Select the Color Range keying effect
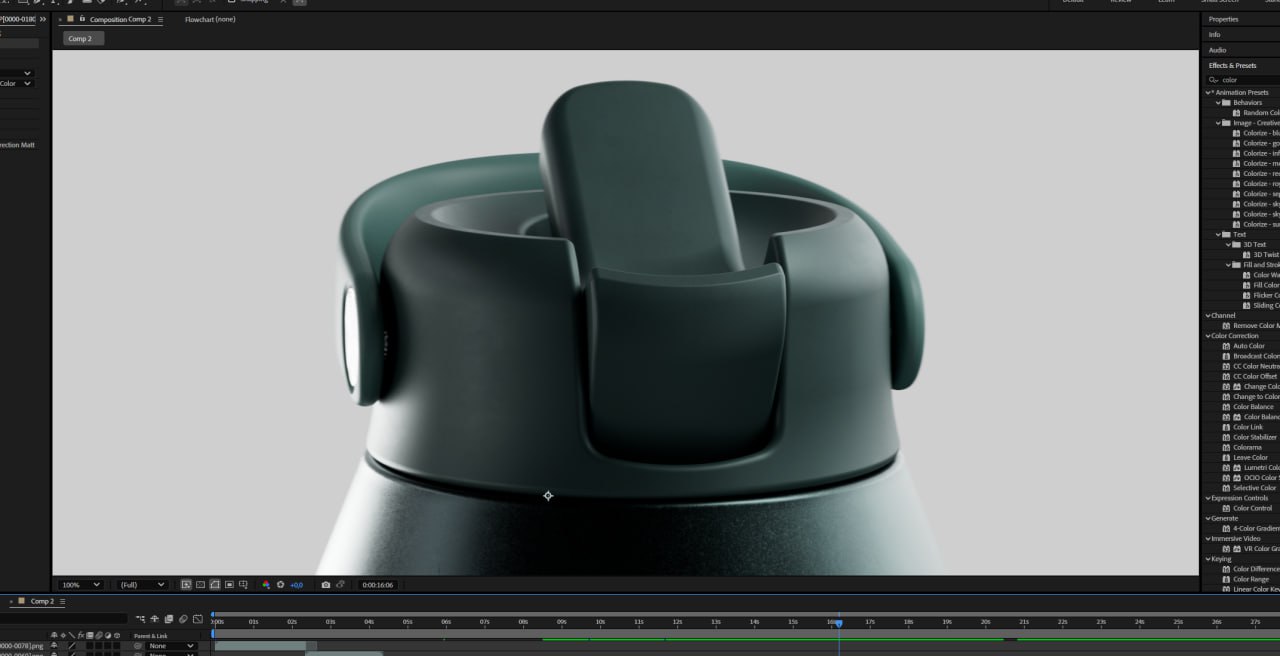 click(1251, 579)
